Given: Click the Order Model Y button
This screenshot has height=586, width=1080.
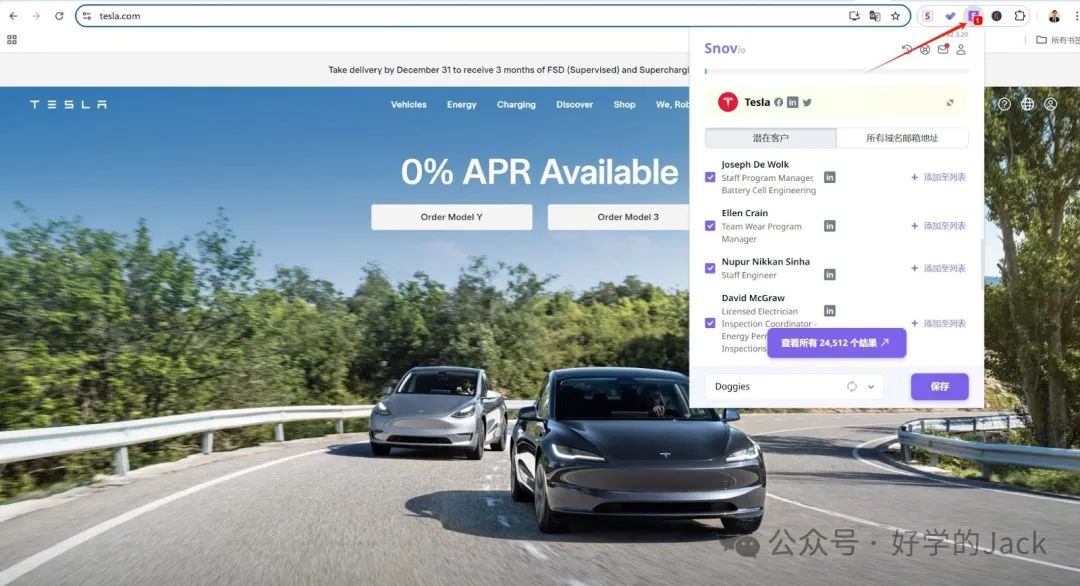Looking at the screenshot, I should tap(452, 217).
